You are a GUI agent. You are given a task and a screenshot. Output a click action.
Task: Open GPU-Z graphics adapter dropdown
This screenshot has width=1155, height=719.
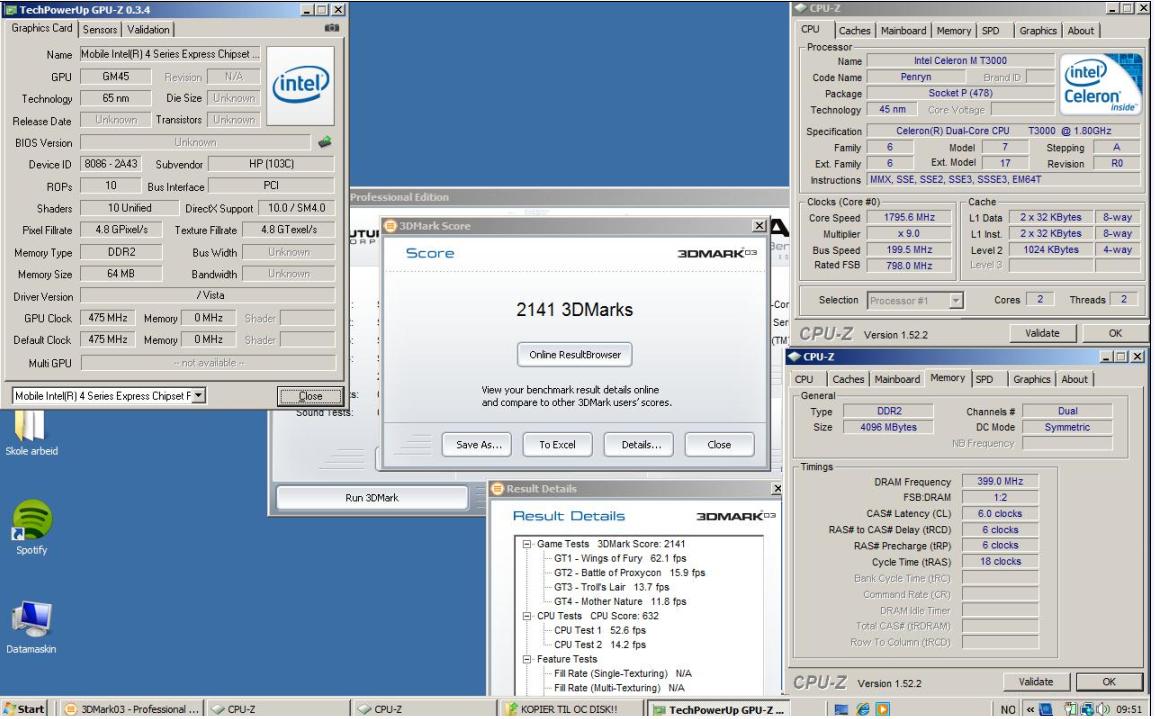tap(199, 396)
